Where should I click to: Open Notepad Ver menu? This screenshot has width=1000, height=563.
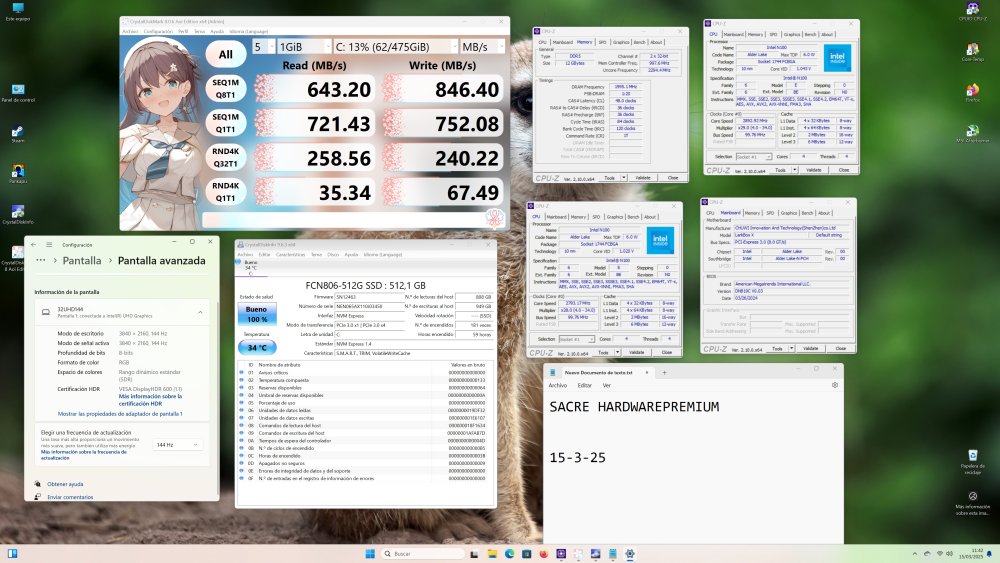pyautogui.click(x=607, y=385)
